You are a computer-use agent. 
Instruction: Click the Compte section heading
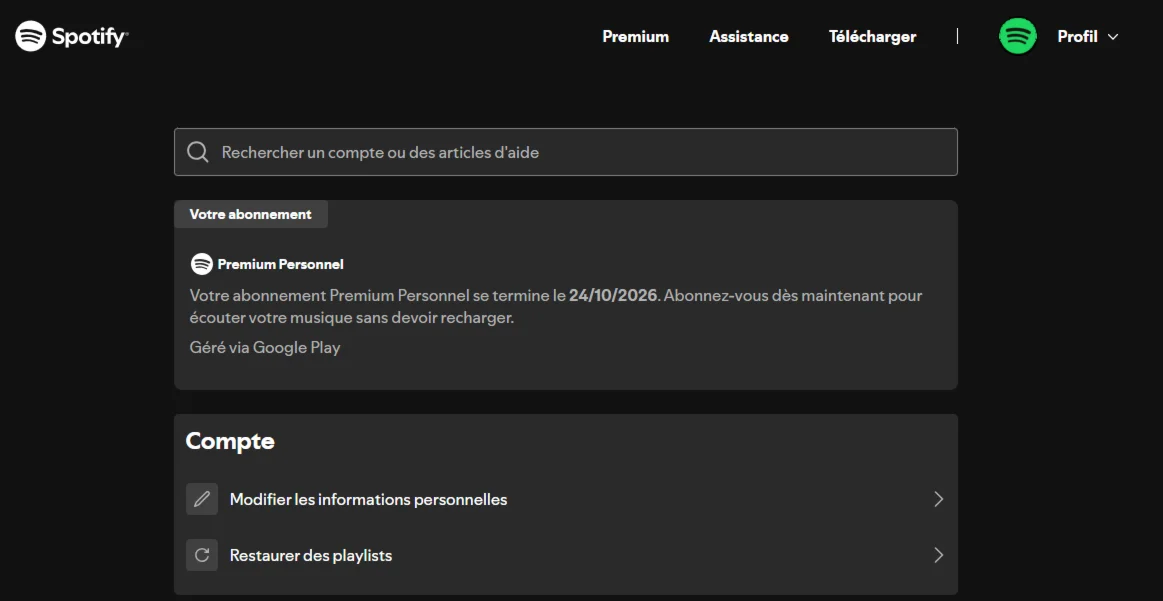pos(230,441)
